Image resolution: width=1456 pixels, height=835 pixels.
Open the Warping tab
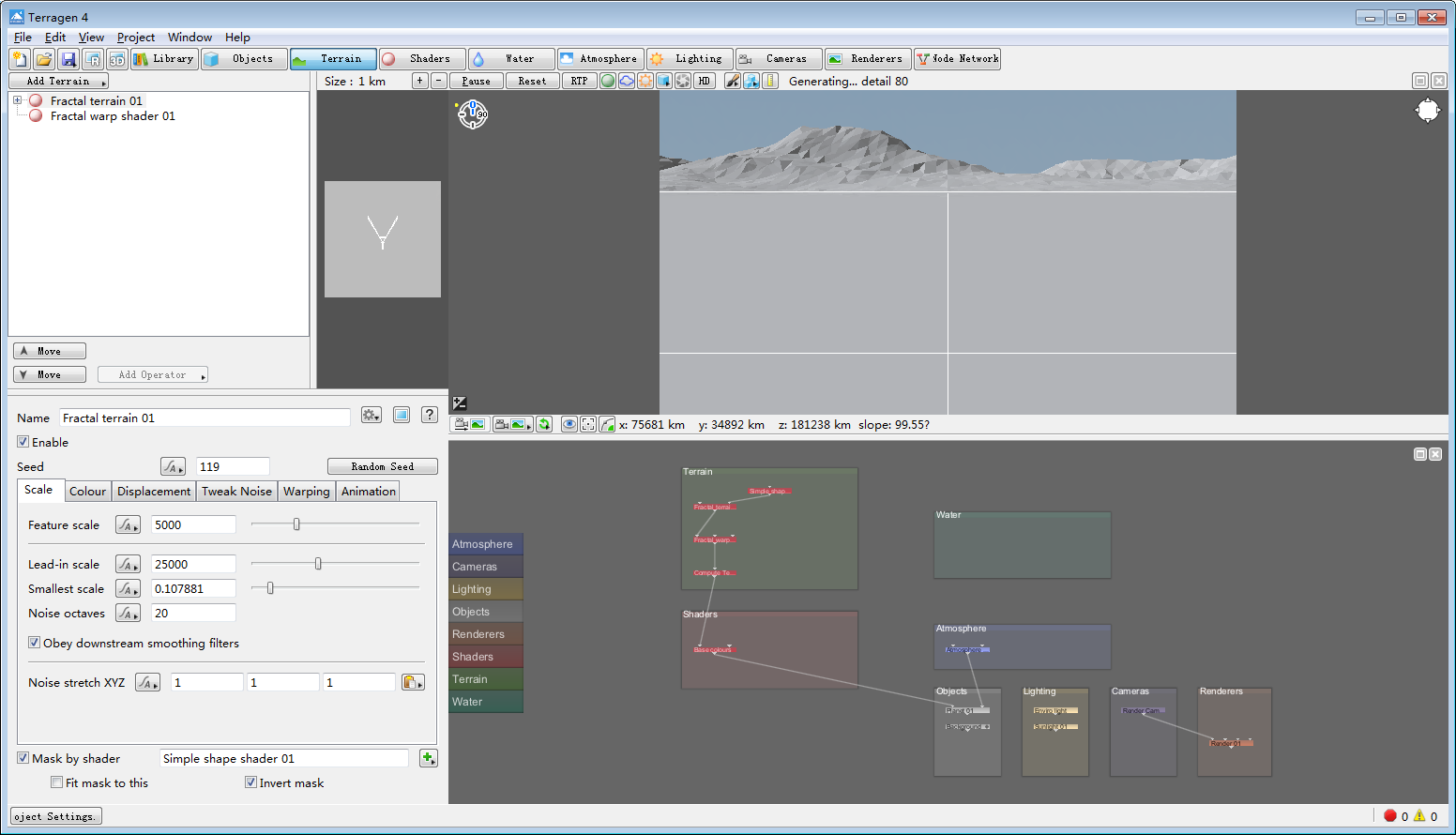coord(307,491)
